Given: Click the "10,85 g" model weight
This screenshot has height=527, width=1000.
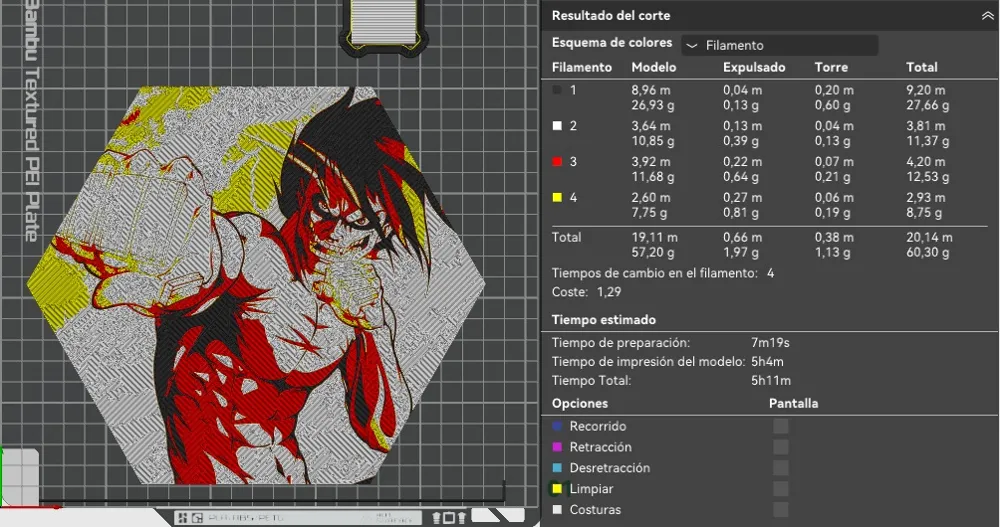Looking at the screenshot, I should click(653, 141).
